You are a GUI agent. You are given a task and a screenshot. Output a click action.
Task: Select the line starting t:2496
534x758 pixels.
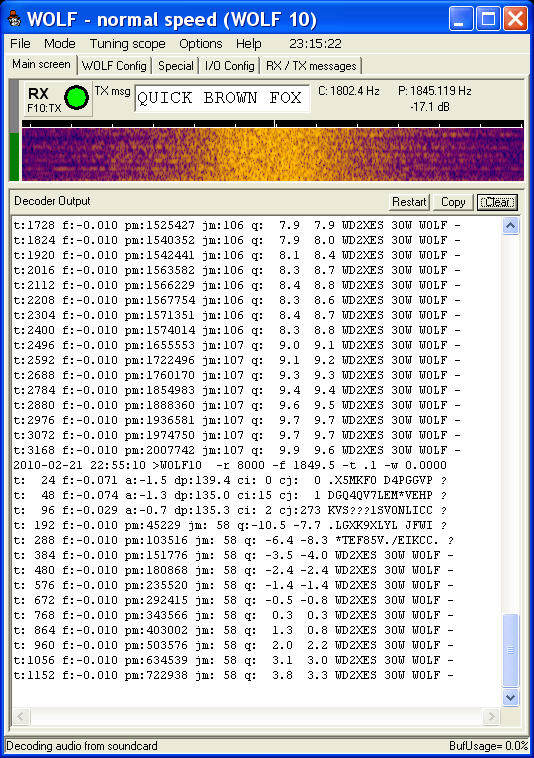237,345
